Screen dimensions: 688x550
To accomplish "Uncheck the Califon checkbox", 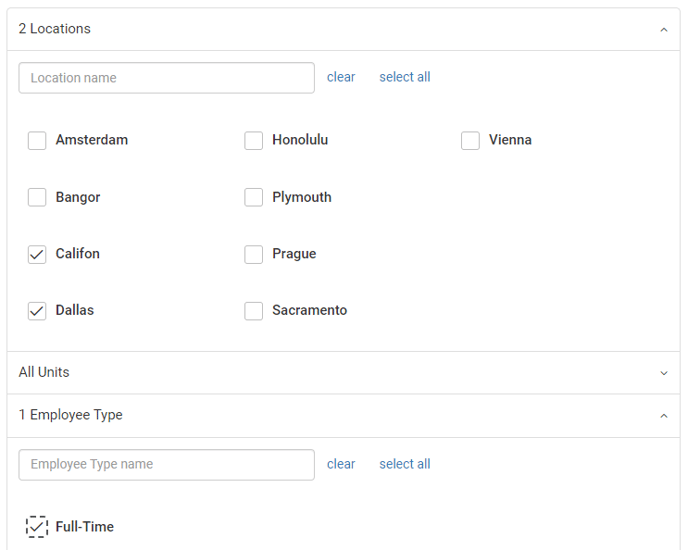I will click(37, 255).
